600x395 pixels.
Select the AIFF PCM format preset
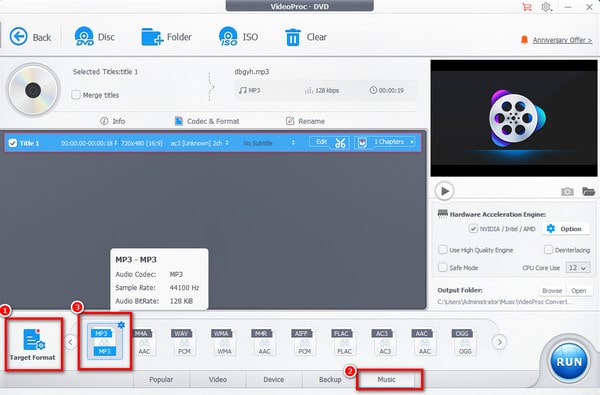tap(304, 342)
